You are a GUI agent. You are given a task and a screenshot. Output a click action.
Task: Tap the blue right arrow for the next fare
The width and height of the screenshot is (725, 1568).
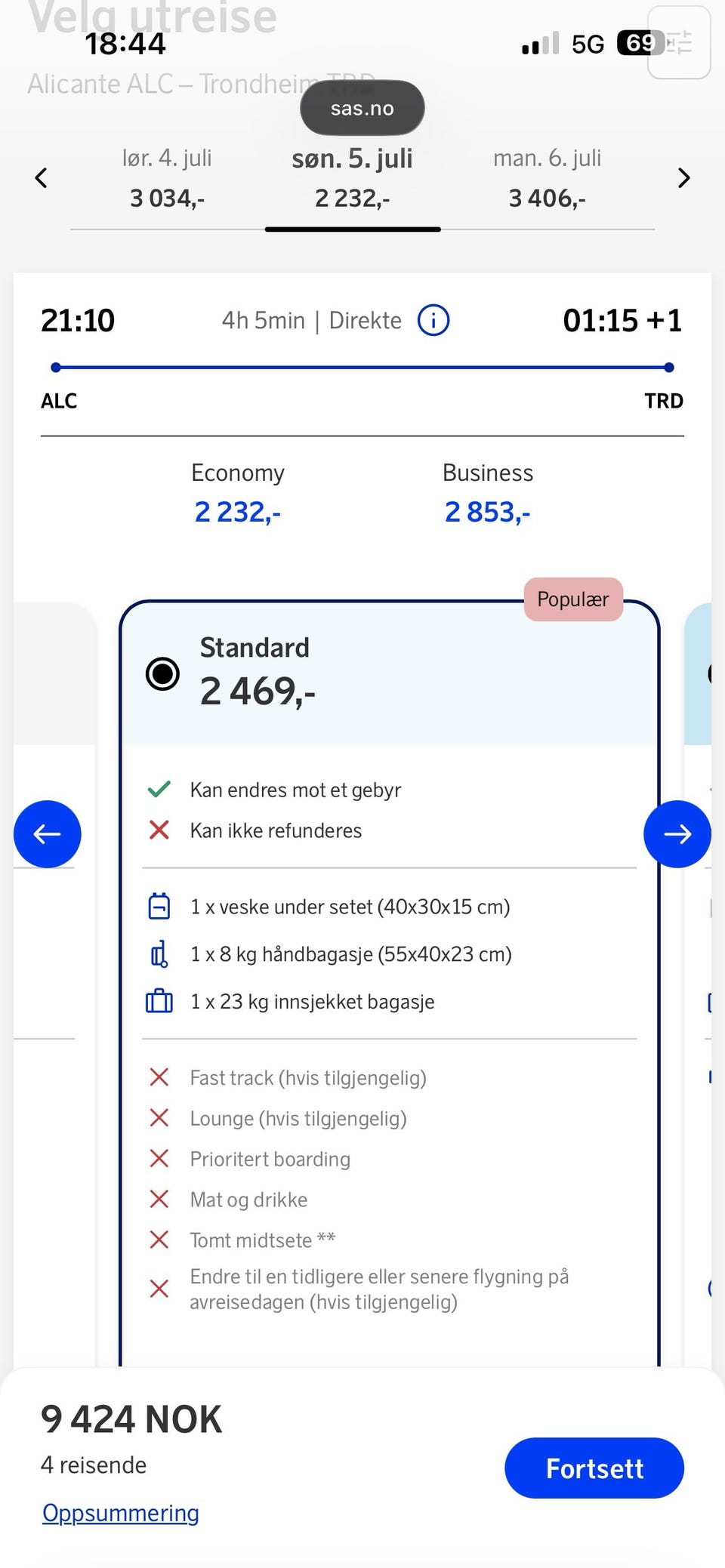click(677, 834)
